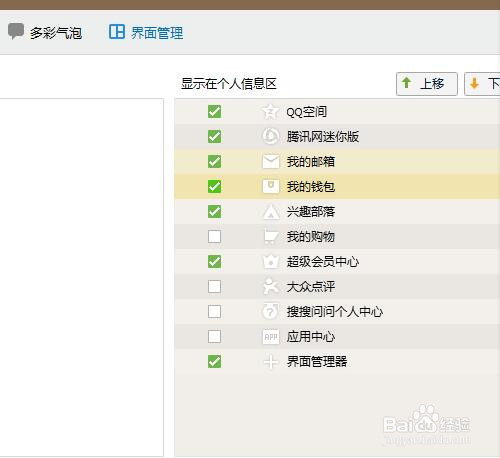500x458 pixels.
Task: Select the QQ空间 row label
Action: [306, 112]
